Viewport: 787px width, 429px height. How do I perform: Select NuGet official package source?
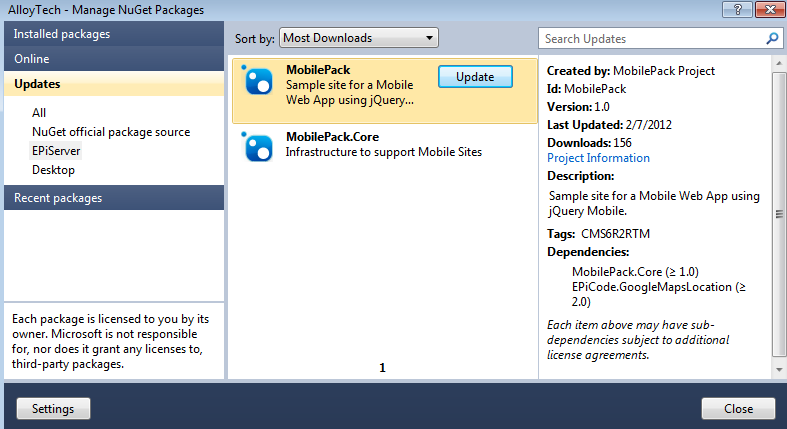[110, 132]
